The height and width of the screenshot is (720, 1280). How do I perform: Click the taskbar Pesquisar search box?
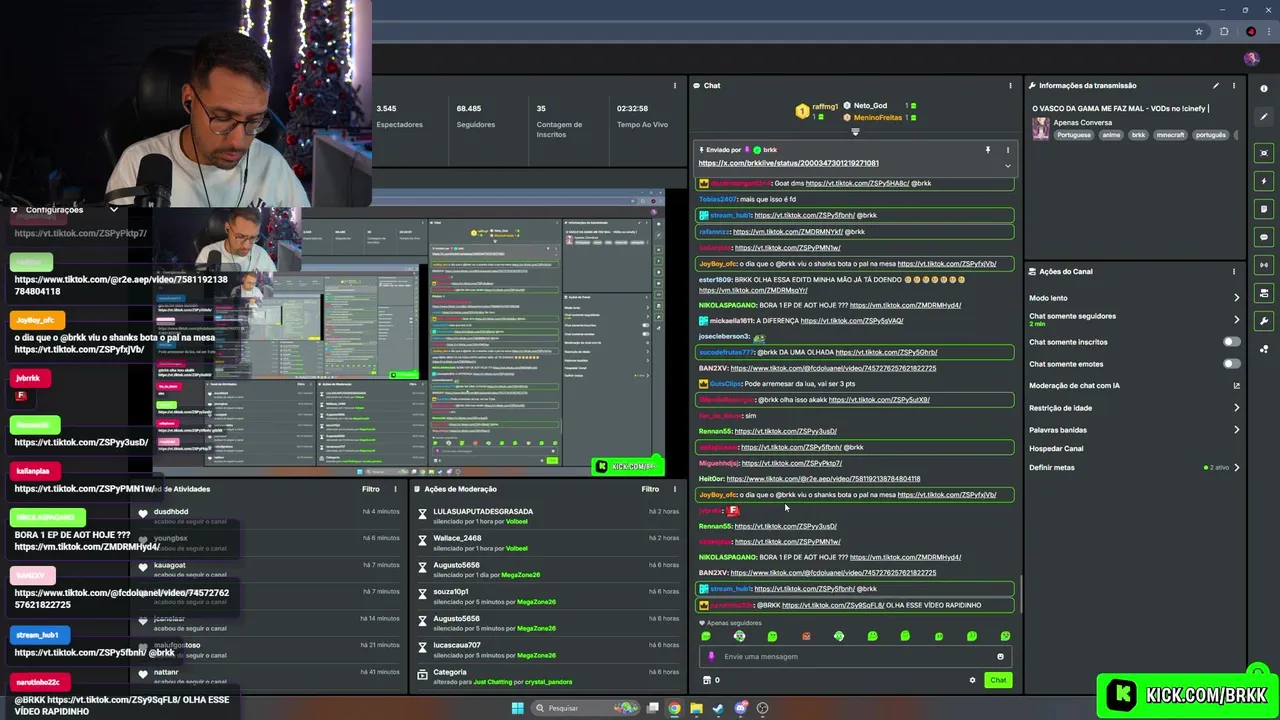[x=585, y=708]
